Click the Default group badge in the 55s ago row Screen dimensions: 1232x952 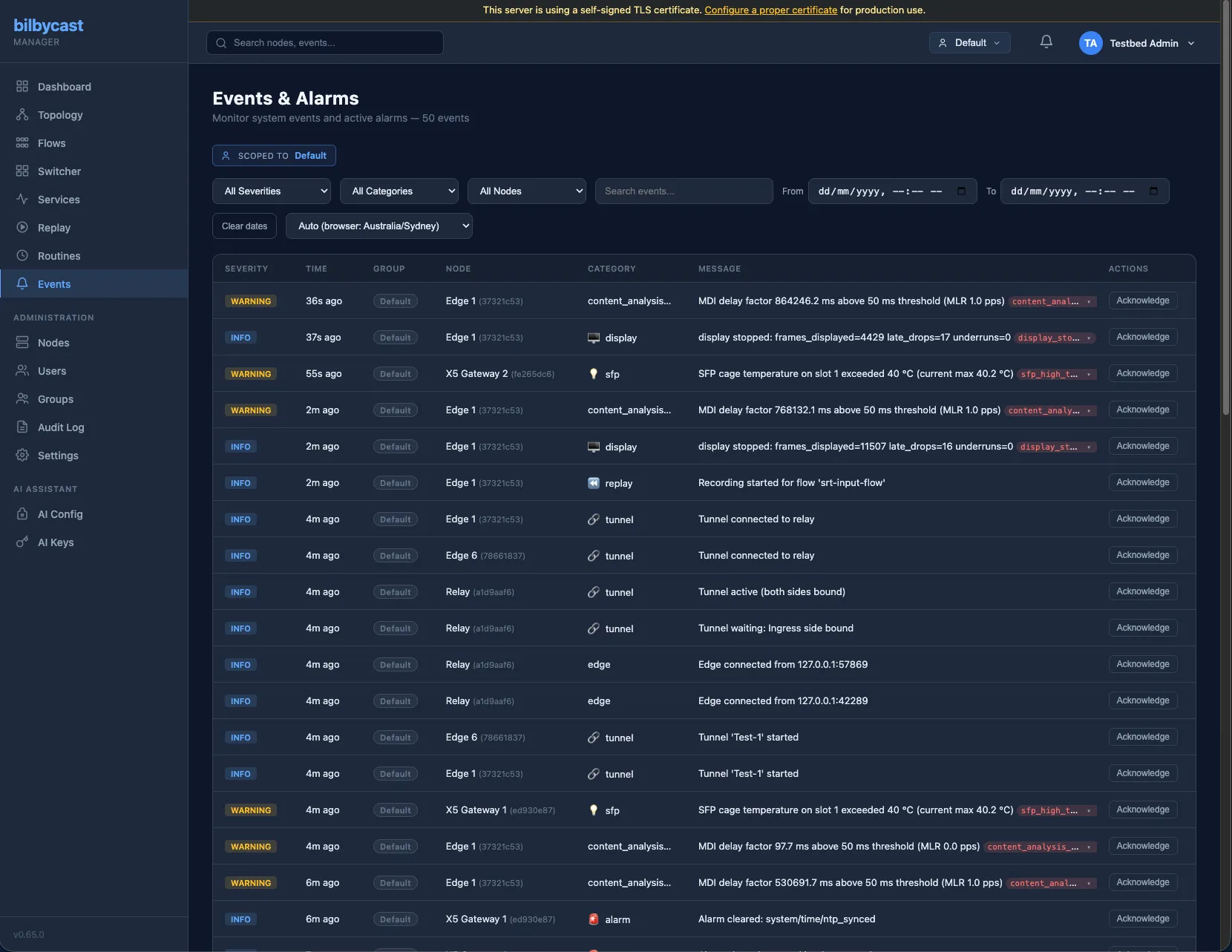coord(396,374)
